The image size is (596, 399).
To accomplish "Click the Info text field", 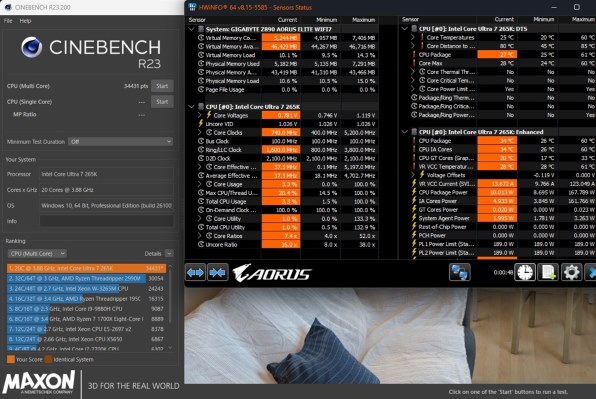I will coord(107,221).
